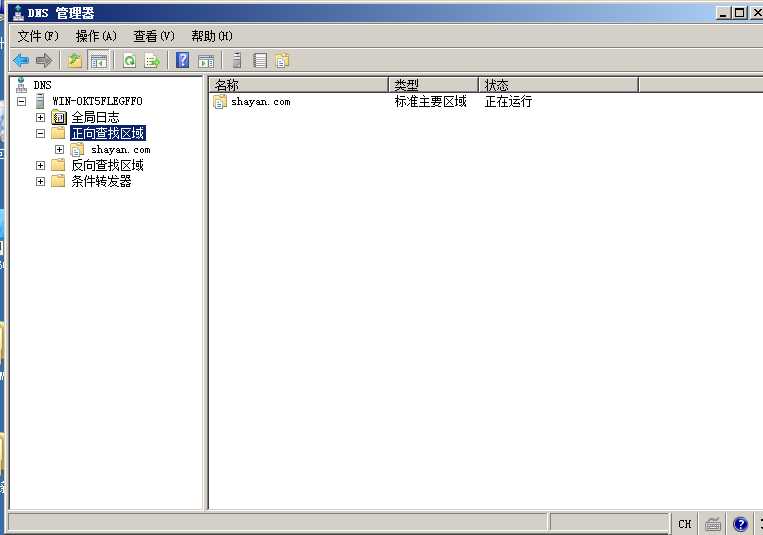Viewport: 763px width, 535px height.
Task: Sort by the 名称 column header
Action: pos(299,85)
